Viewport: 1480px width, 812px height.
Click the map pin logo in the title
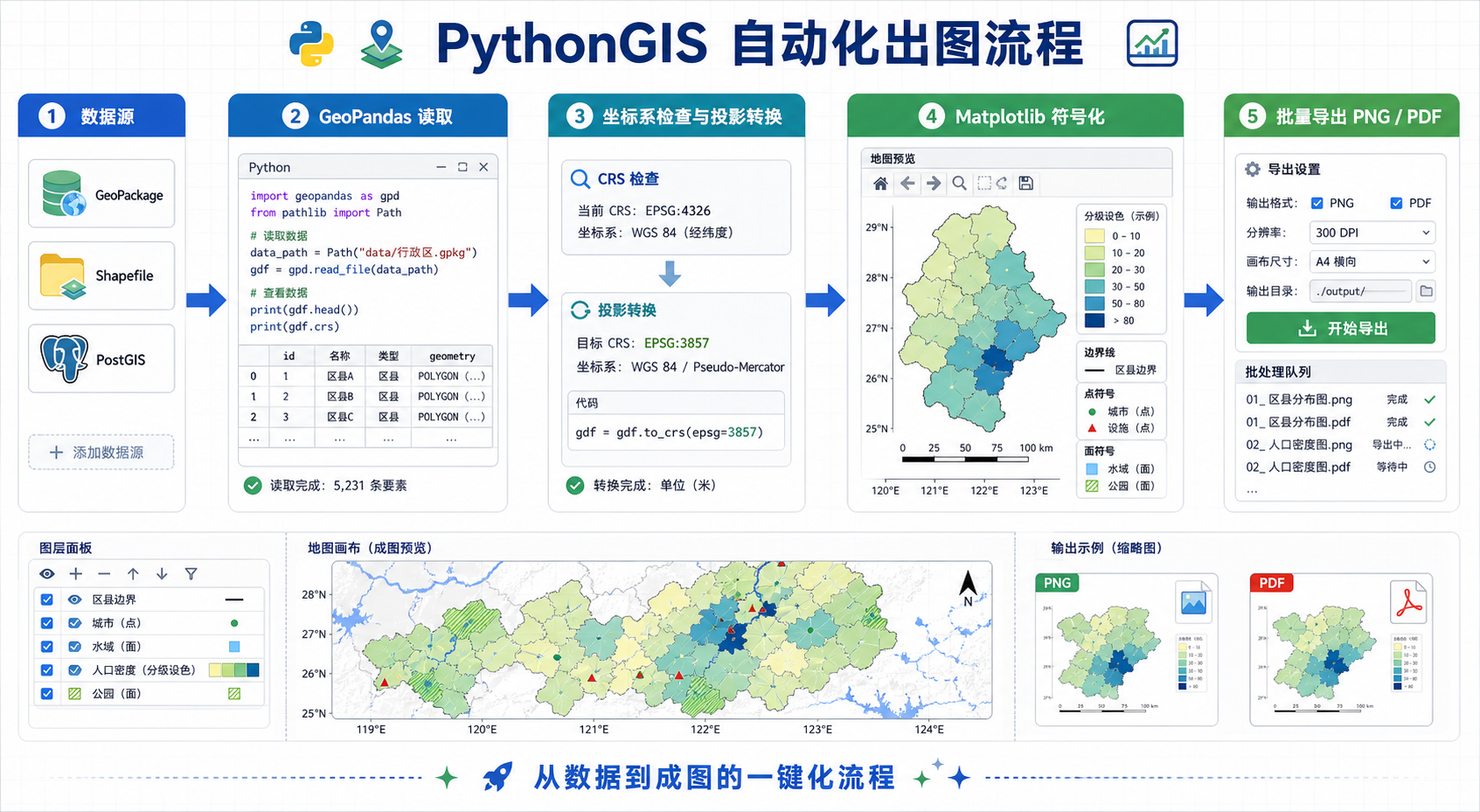[381, 45]
